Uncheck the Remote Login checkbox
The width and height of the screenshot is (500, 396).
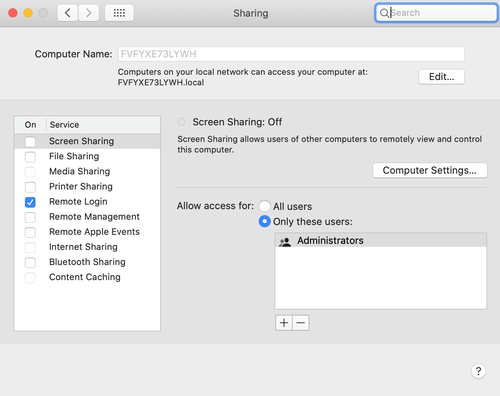point(30,202)
